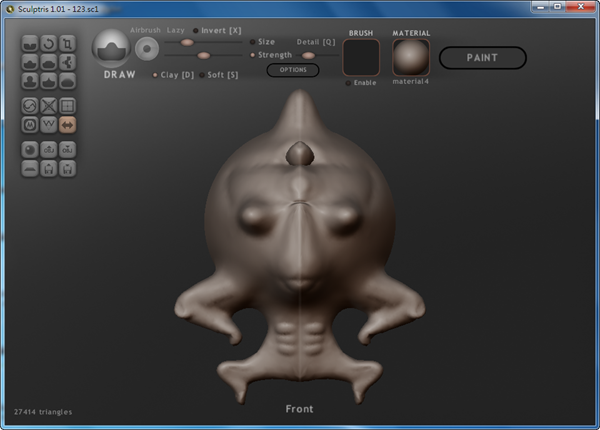Click the large DRAW tool sphere icon
Viewport: 600px width, 430px height.
coord(111,49)
